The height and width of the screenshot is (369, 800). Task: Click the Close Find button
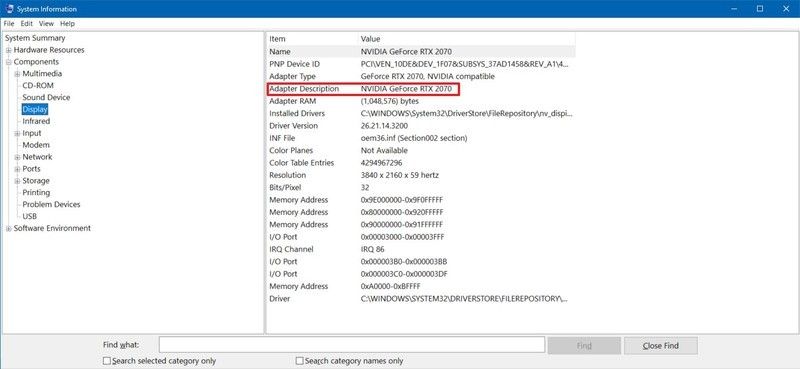point(661,346)
